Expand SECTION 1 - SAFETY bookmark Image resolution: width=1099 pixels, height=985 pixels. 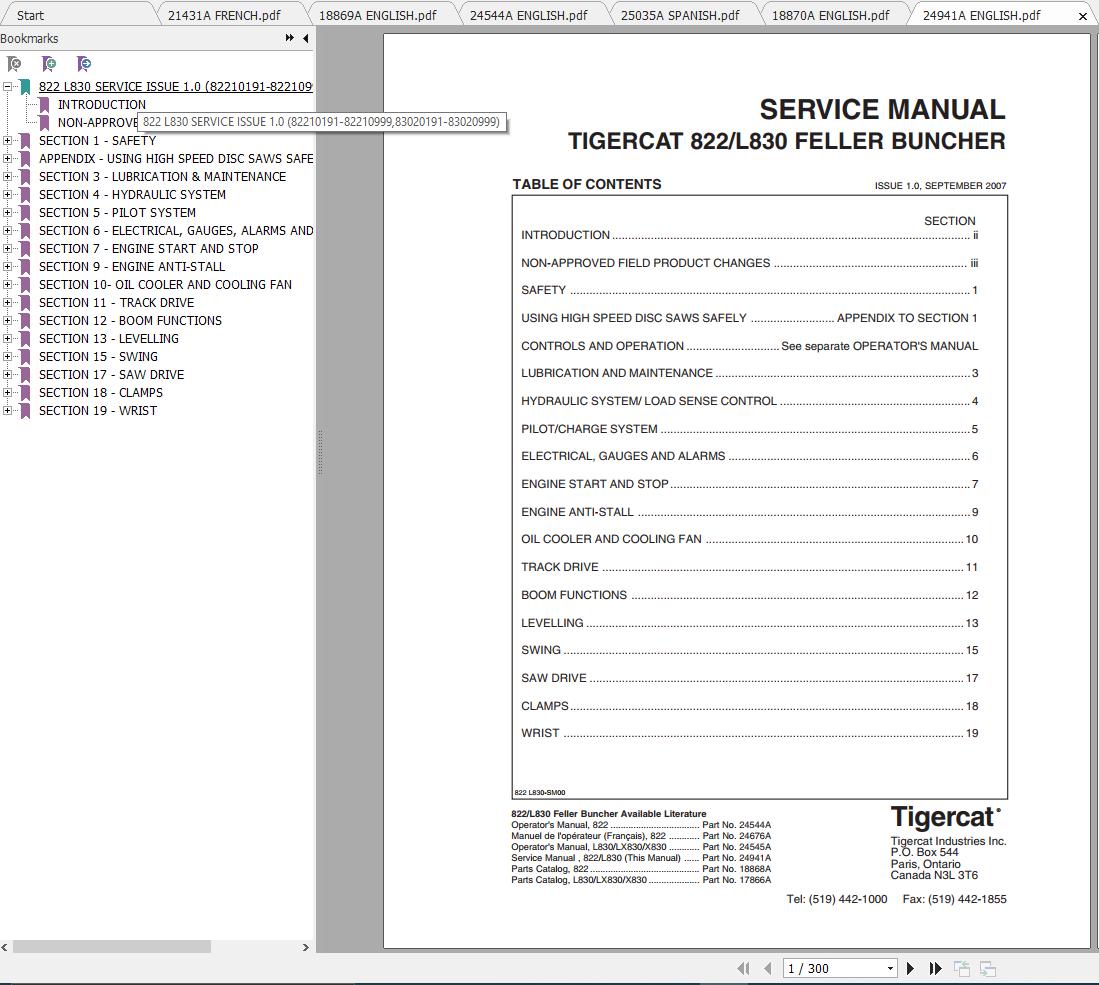(7, 141)
